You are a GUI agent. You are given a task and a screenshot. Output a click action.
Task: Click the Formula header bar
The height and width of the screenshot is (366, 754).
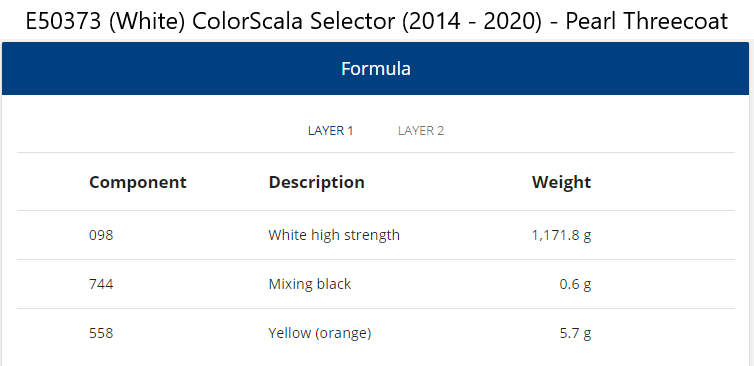click(376, 68)
